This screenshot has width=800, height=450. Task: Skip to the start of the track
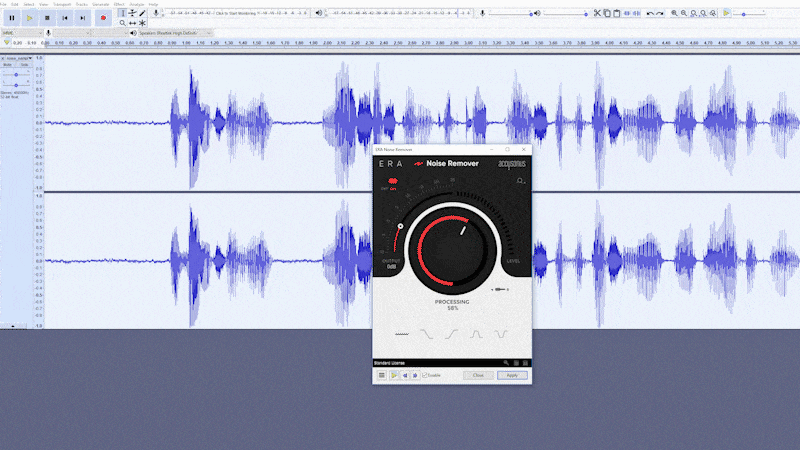click(65, 18)
